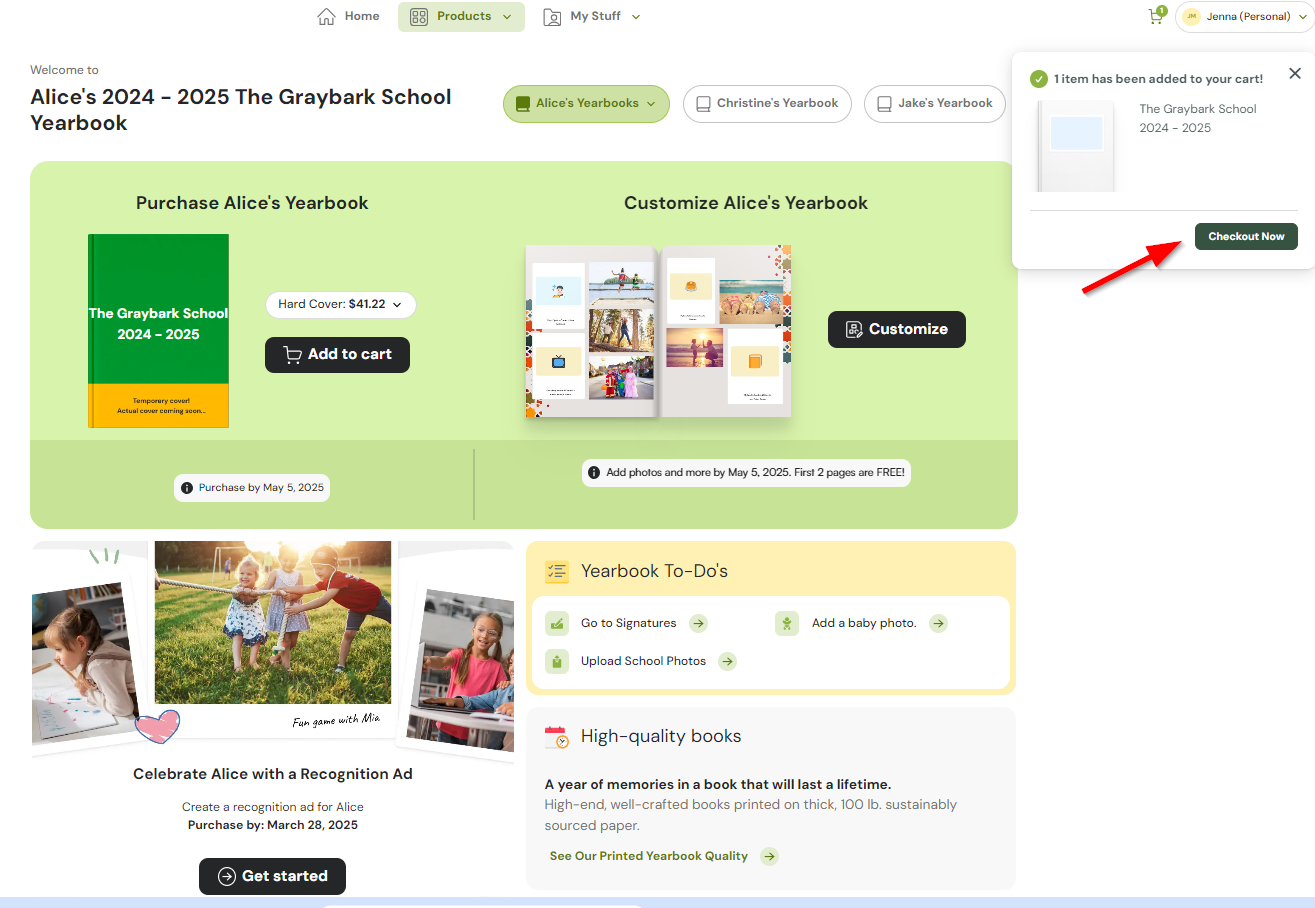Click arrow icon beside Add a baby photo
1315x908 pixels.
point(938,623)
